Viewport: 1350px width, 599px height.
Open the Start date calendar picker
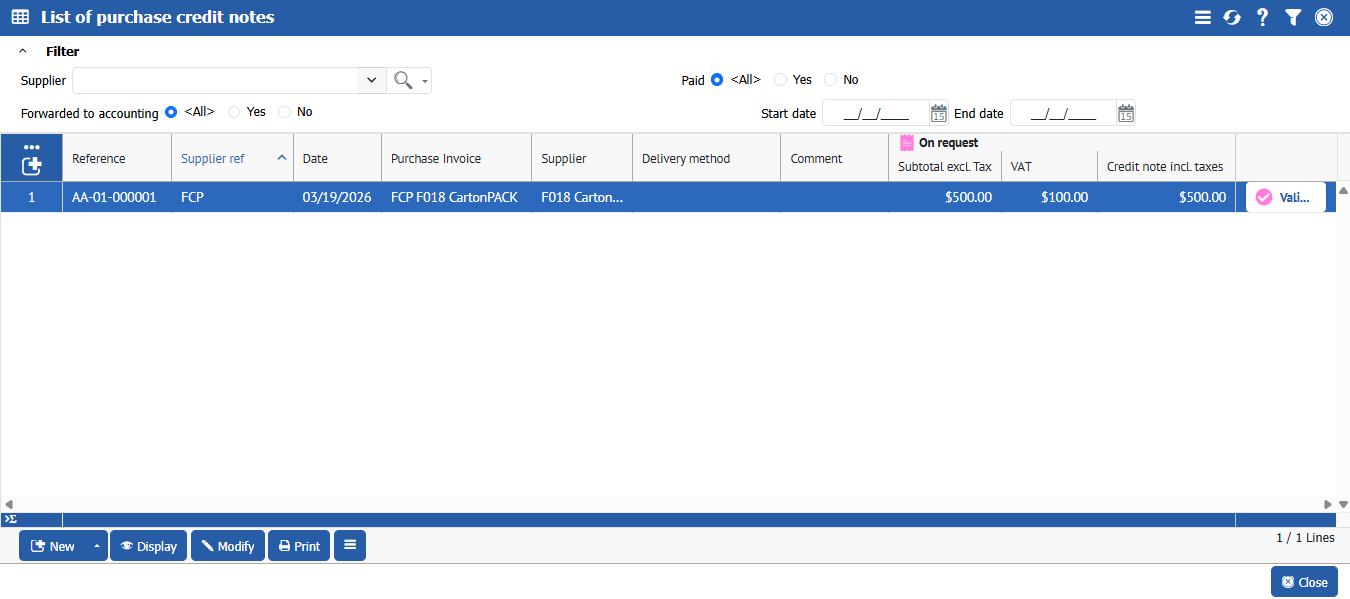pyautogui.click(x=938, y=113)
